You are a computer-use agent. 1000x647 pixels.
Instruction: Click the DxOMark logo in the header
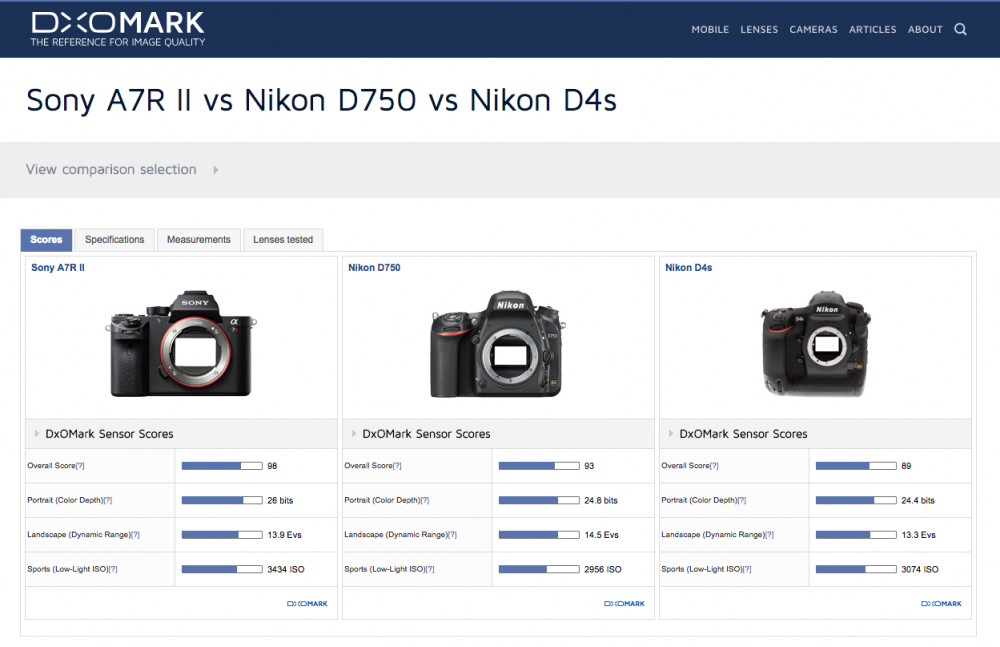tap(118, 29)
